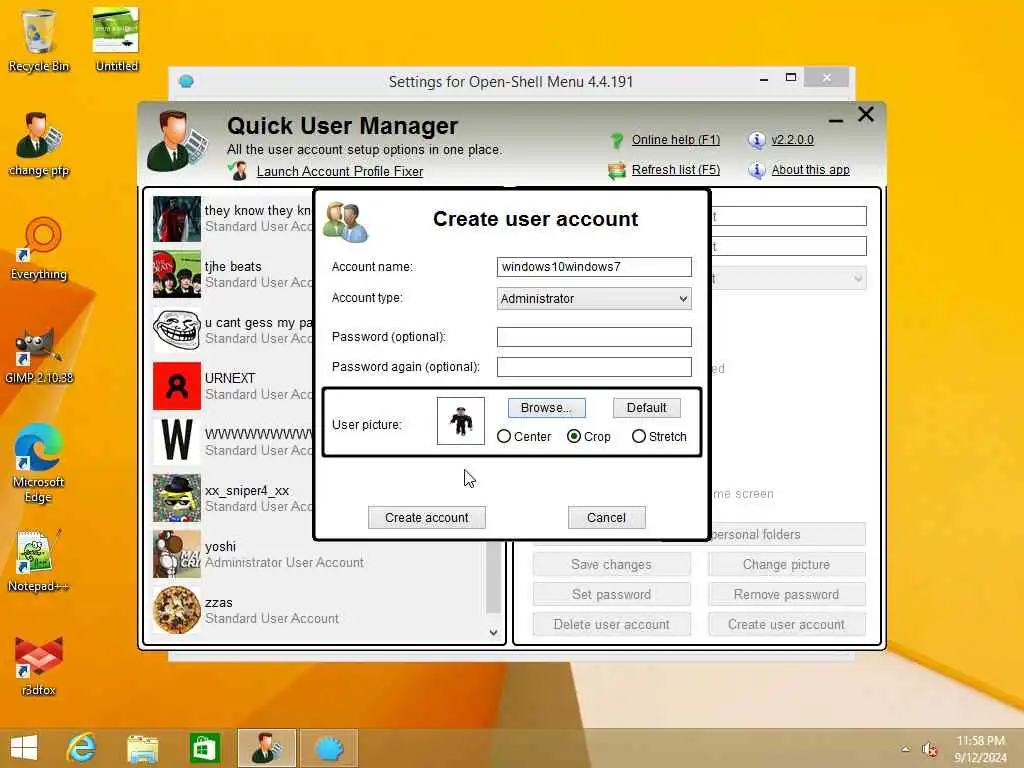Click the version info icon beside v2.2.0.0
This screenshot has height=768, width=1024.
(756, 140)
